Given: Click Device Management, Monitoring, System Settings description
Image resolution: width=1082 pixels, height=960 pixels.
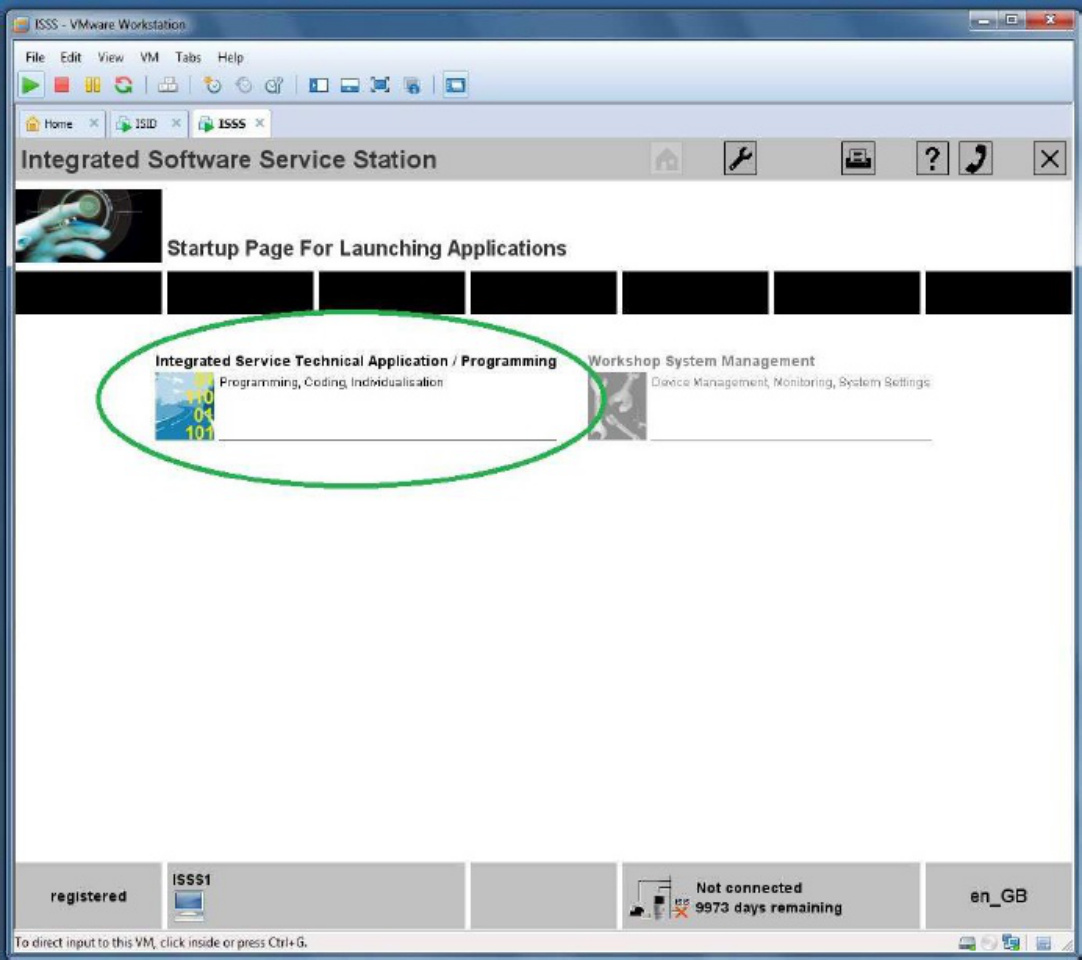Looking at the screenshot, I should [x=791, y=382].
